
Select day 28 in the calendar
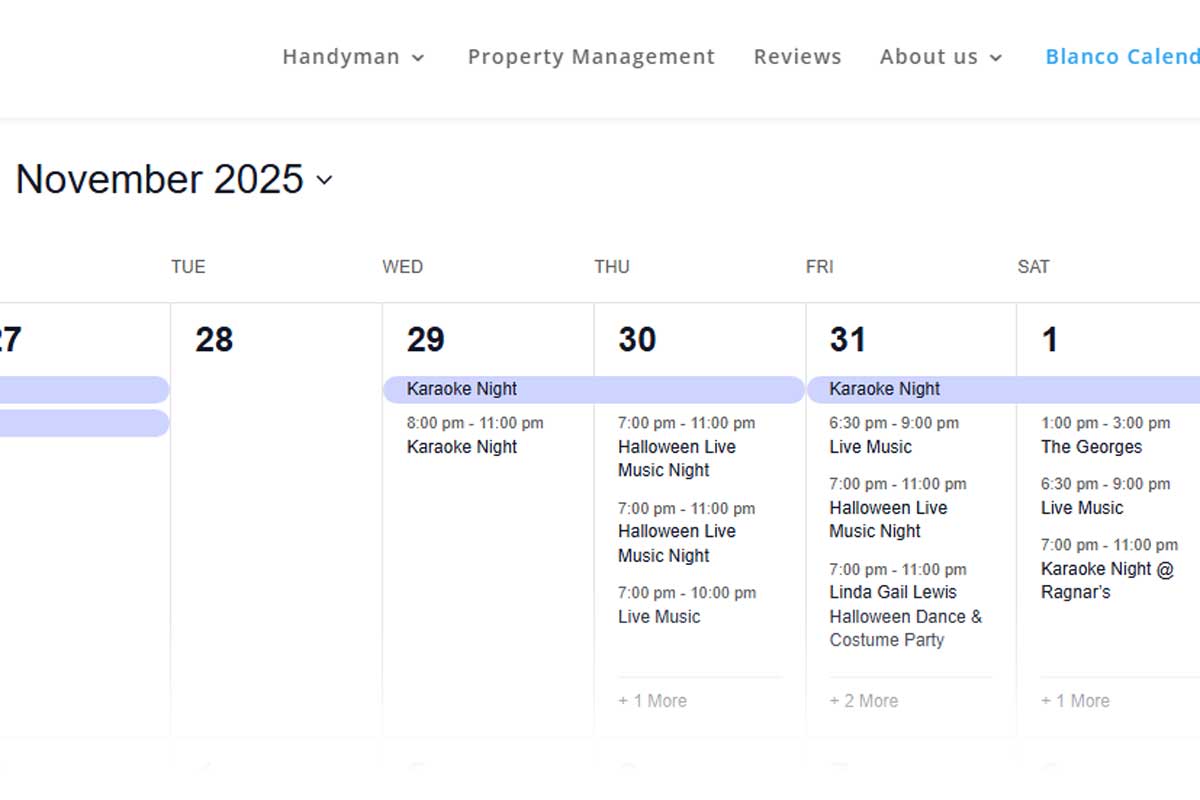pos(214,340)
